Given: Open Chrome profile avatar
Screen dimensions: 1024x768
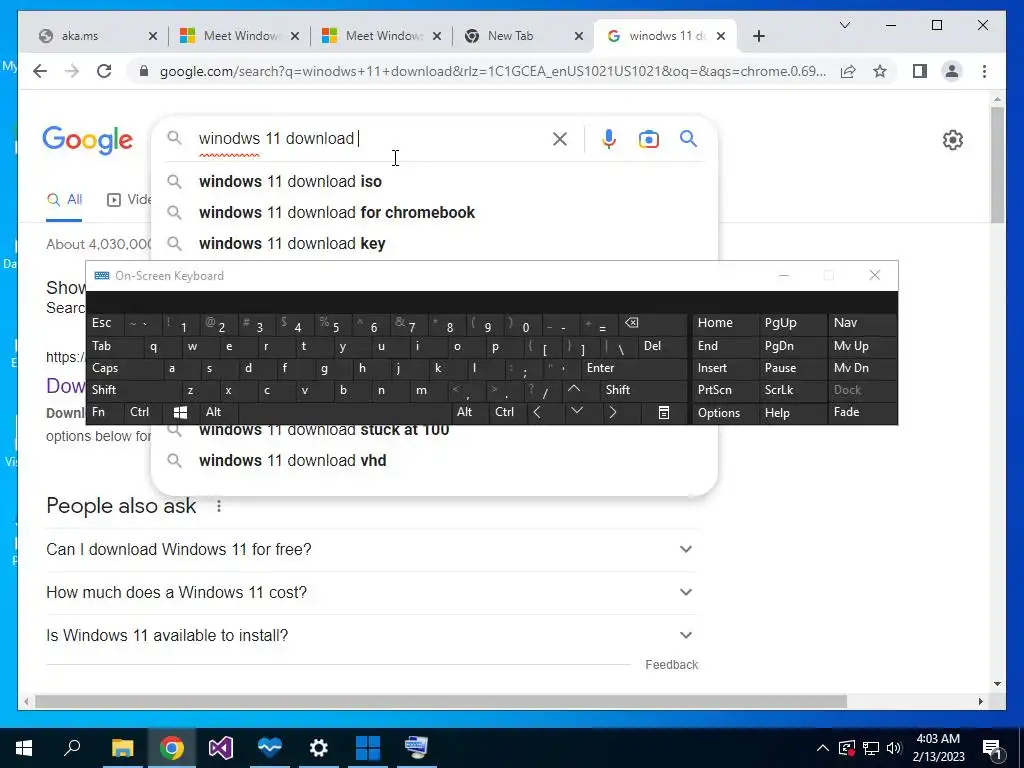Looking at the screenshot, I should tap(952, 71).
